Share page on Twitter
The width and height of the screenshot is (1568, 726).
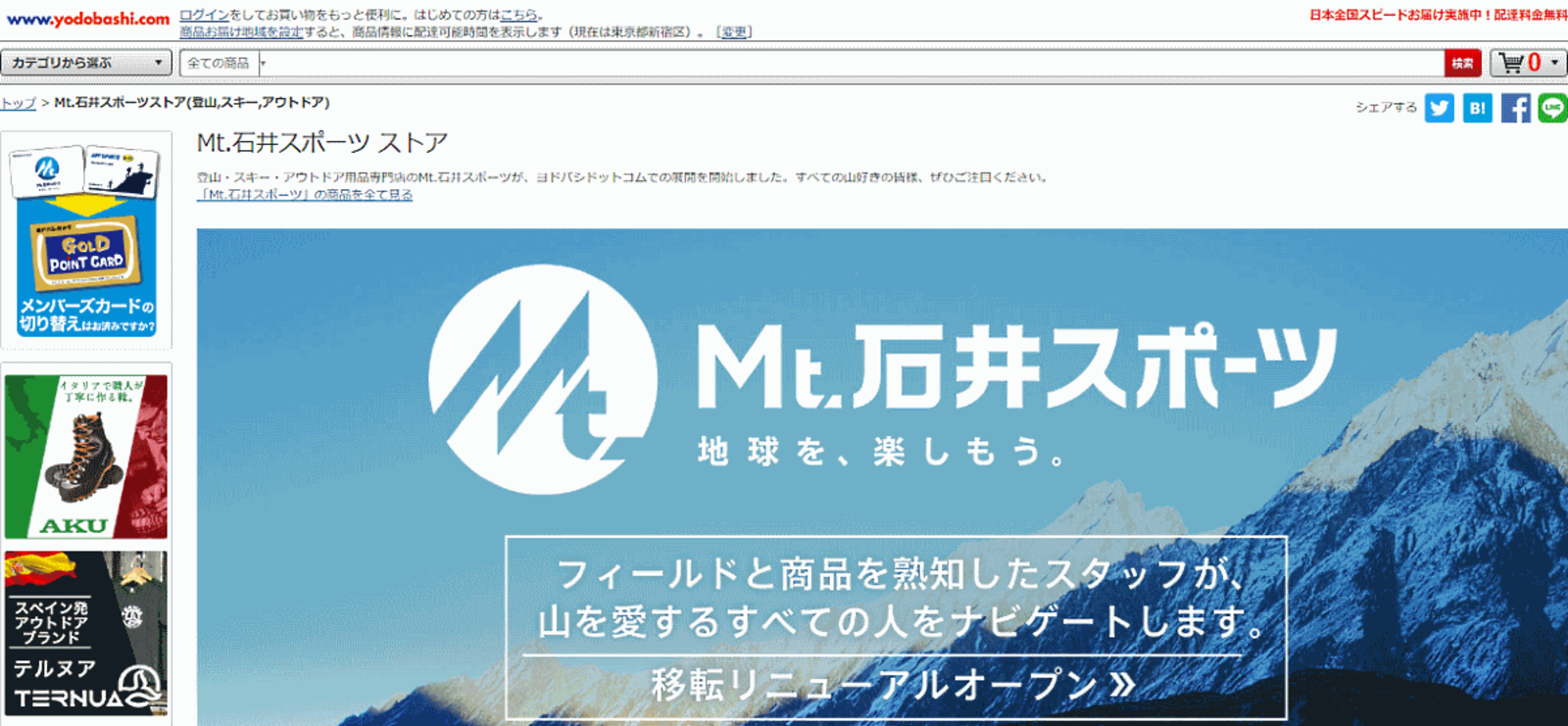1439,108
